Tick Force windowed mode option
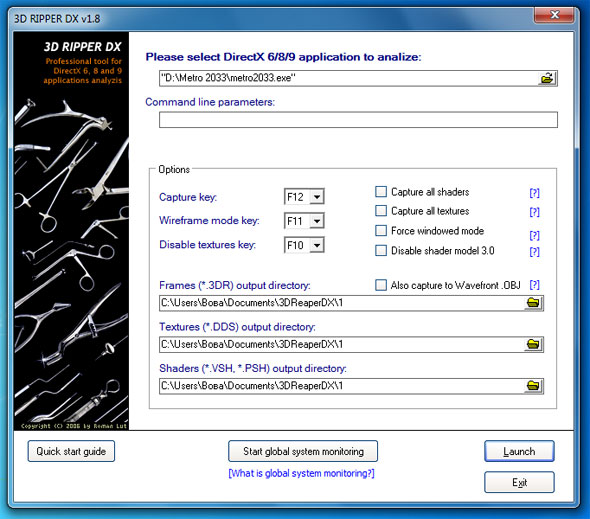Image resolution: width=590 pixels, height=519 pixels. tap(381, 230)
